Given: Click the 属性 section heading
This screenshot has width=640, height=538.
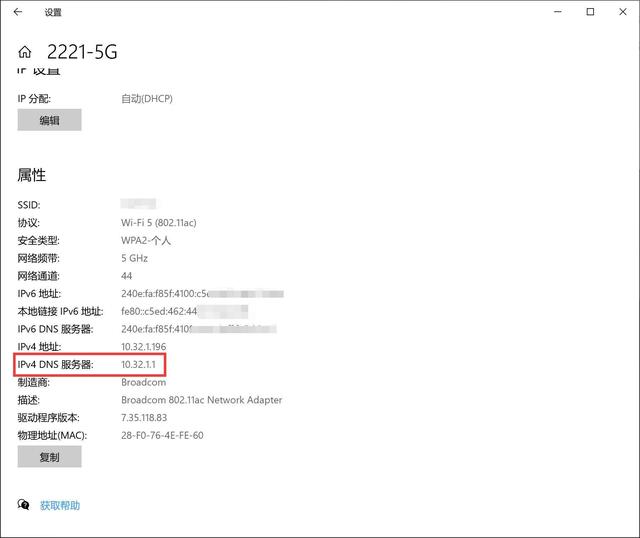Looking at the screenshot, I should [x=32, y=175].
